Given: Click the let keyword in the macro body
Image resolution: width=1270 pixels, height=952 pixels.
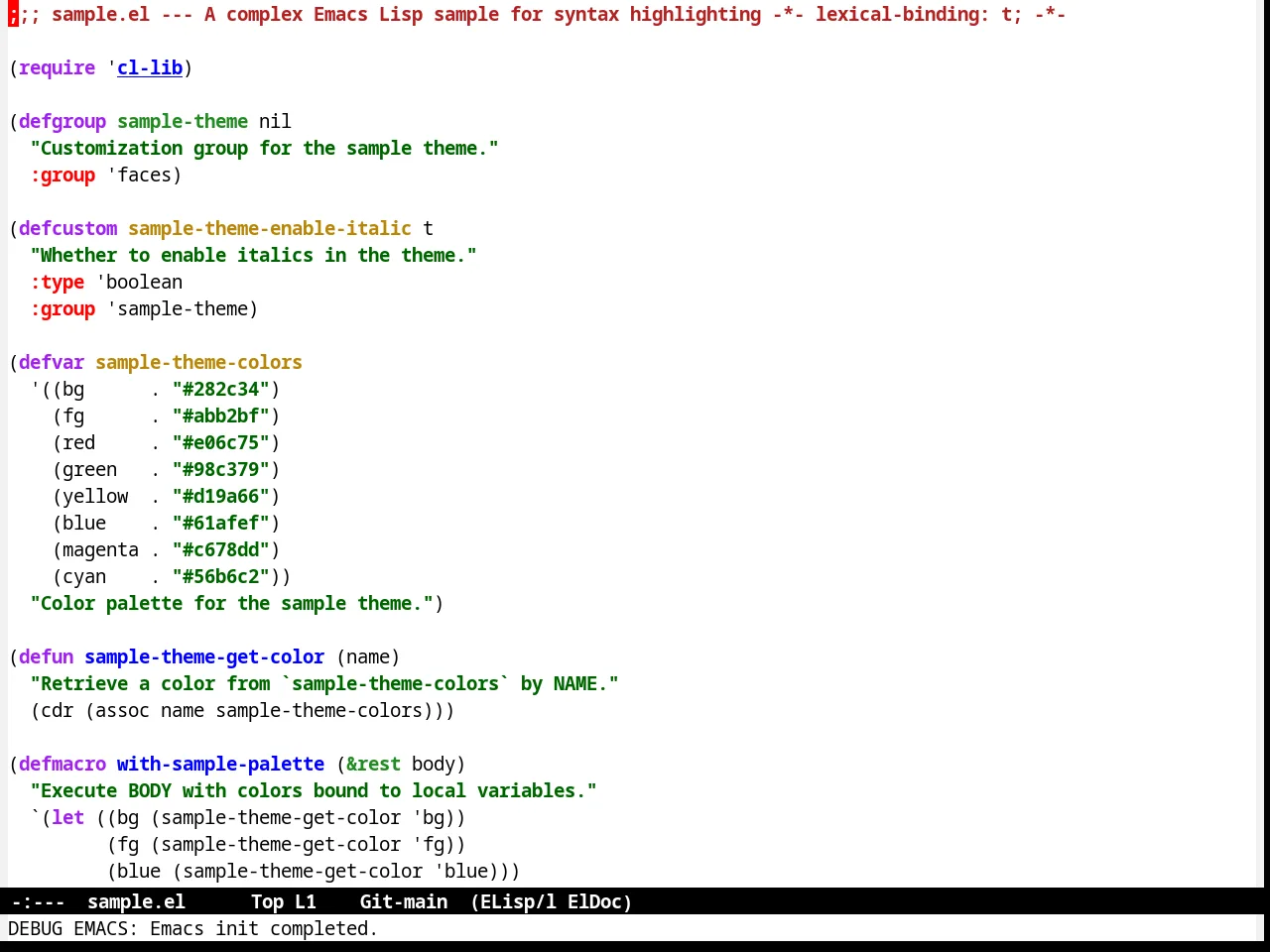Looking at the screenshot, I should click(x=67, y=817).
